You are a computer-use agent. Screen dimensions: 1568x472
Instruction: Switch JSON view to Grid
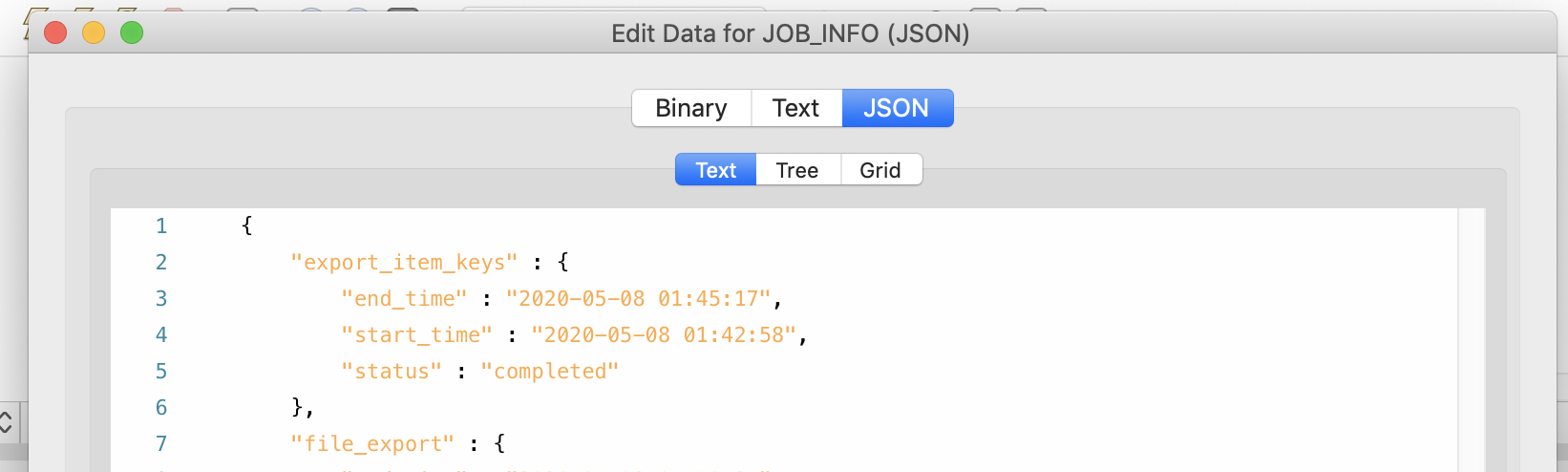pos(879,170)
